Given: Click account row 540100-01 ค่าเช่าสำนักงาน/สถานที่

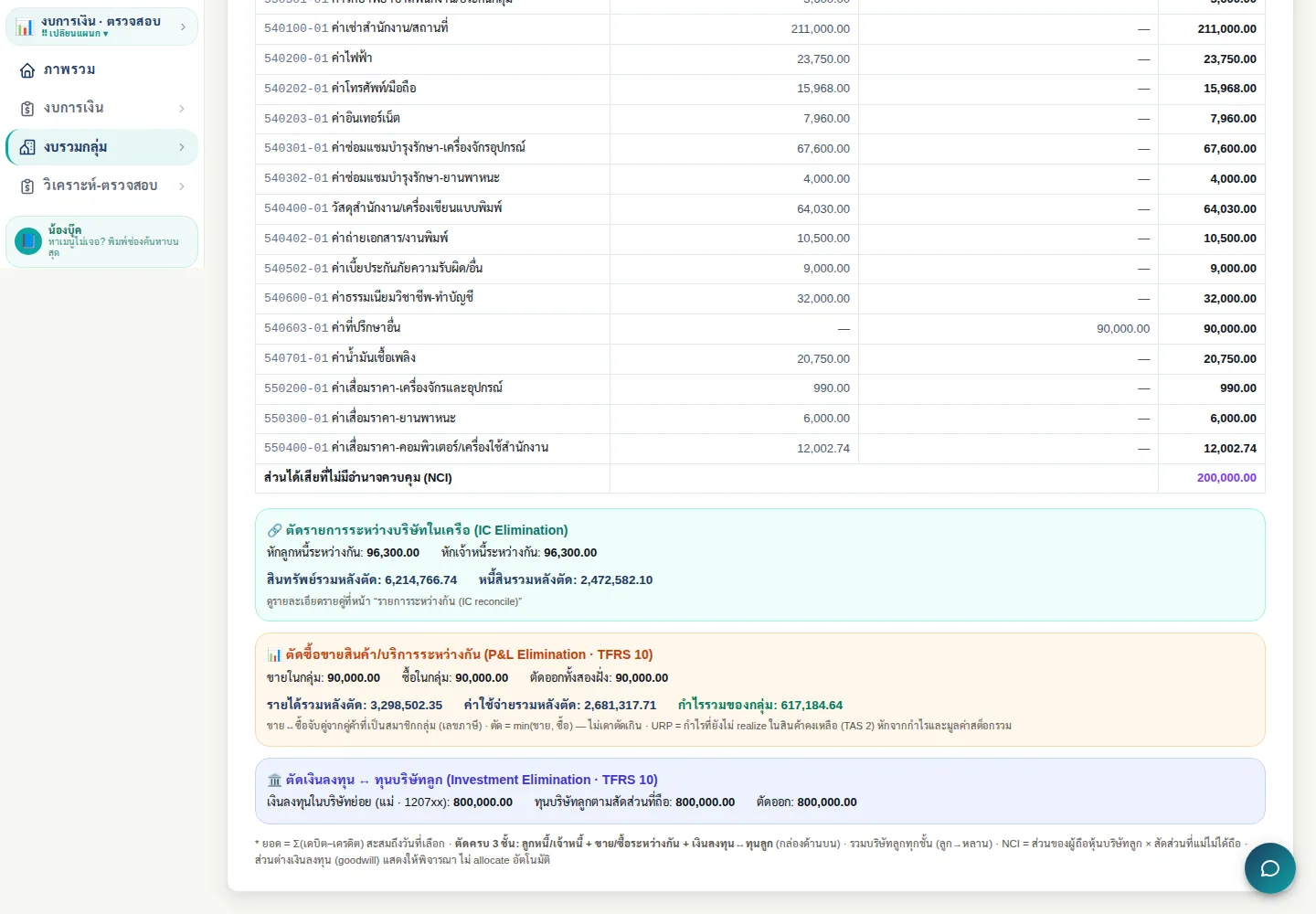Looking at the screenshot, I should tap(760, 29).
